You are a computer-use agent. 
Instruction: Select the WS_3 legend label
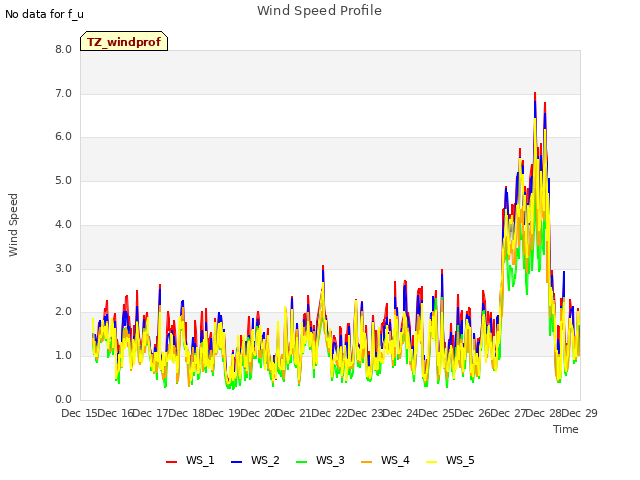[330, 460]
